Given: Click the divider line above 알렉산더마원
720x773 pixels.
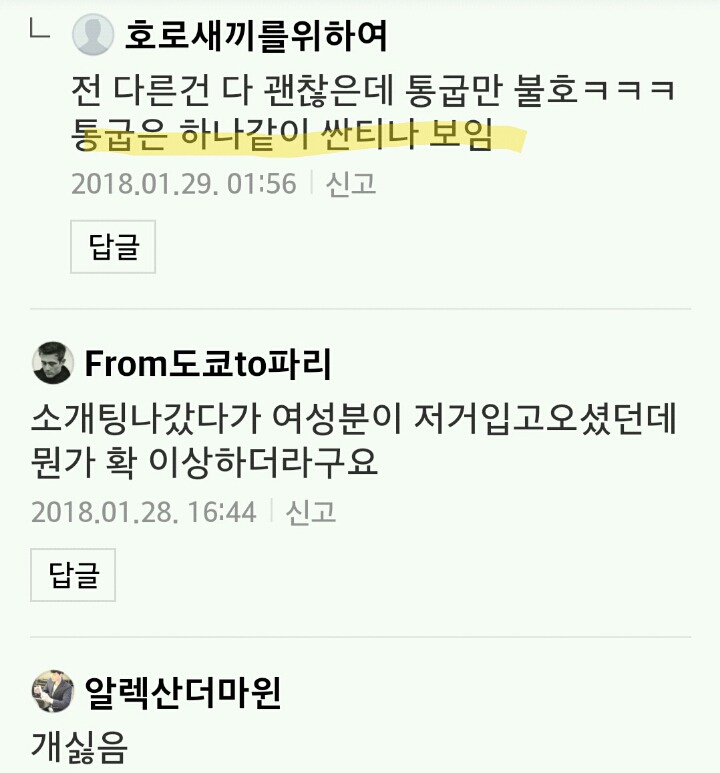Looking at the screenshot, I should pyautogui.click(x=360, y=636).
